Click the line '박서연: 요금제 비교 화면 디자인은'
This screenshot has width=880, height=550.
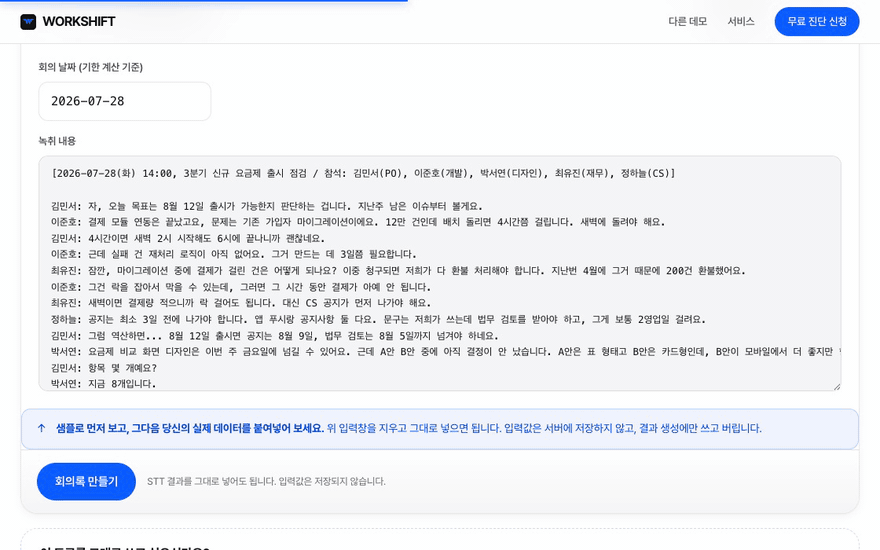(x=446, y=352)
